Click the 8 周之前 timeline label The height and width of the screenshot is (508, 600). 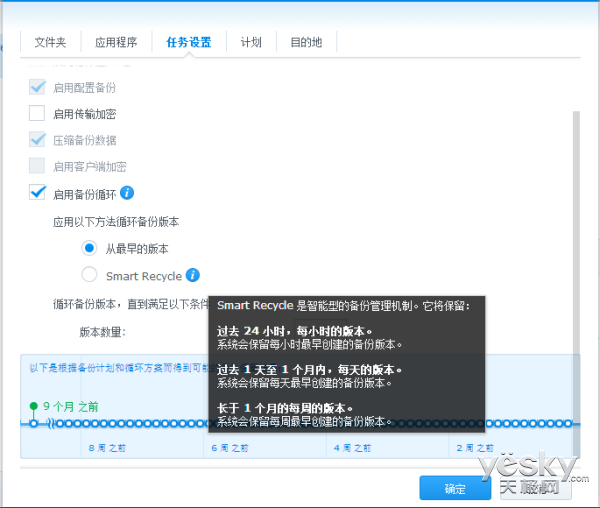tap(105, 448)
